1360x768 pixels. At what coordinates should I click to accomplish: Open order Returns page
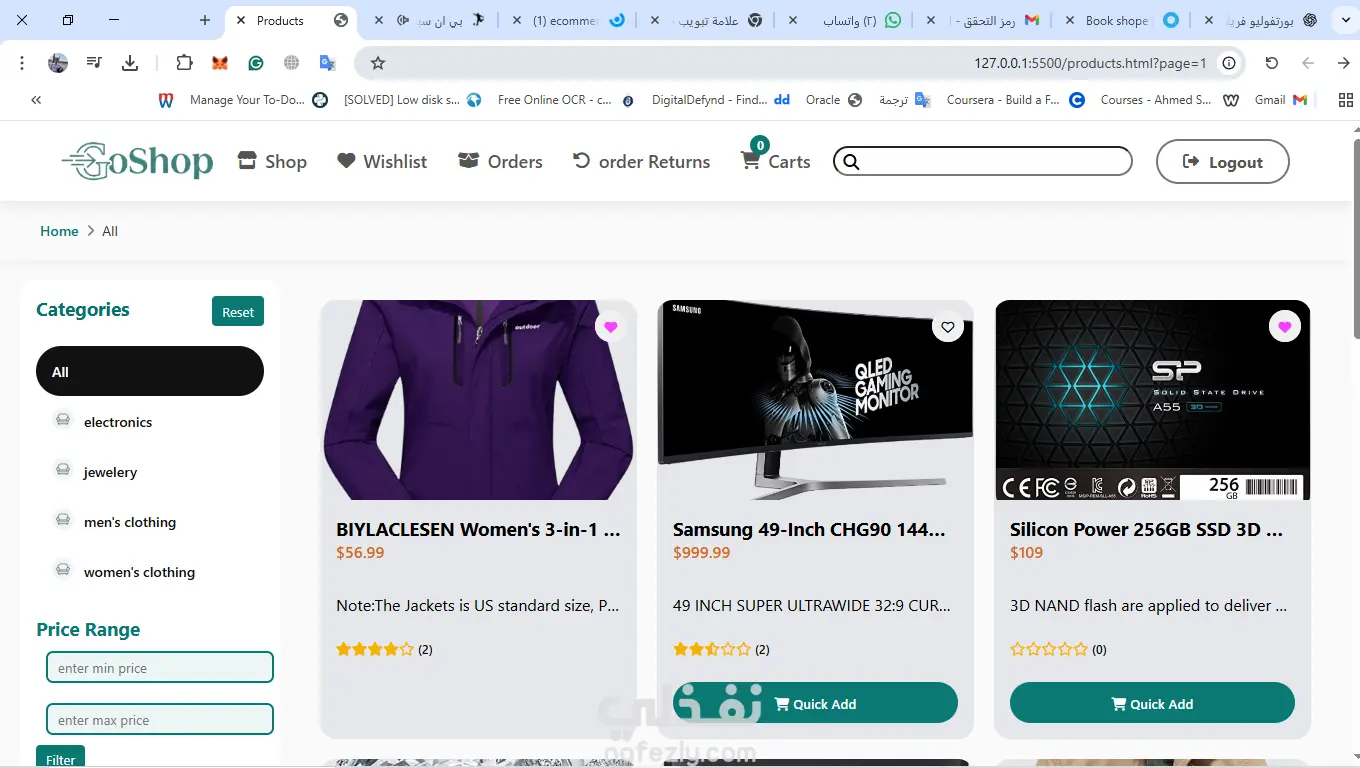641,161
